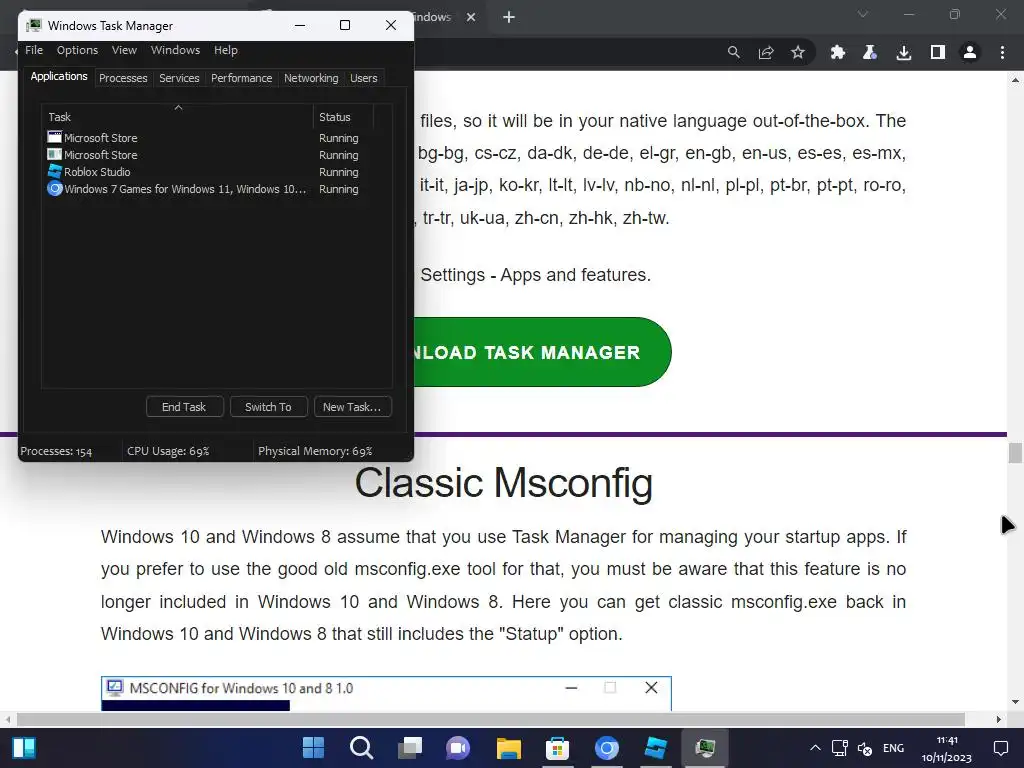
Task: Sort tasks by the Task column header
Action: click(x=177, y=117)
